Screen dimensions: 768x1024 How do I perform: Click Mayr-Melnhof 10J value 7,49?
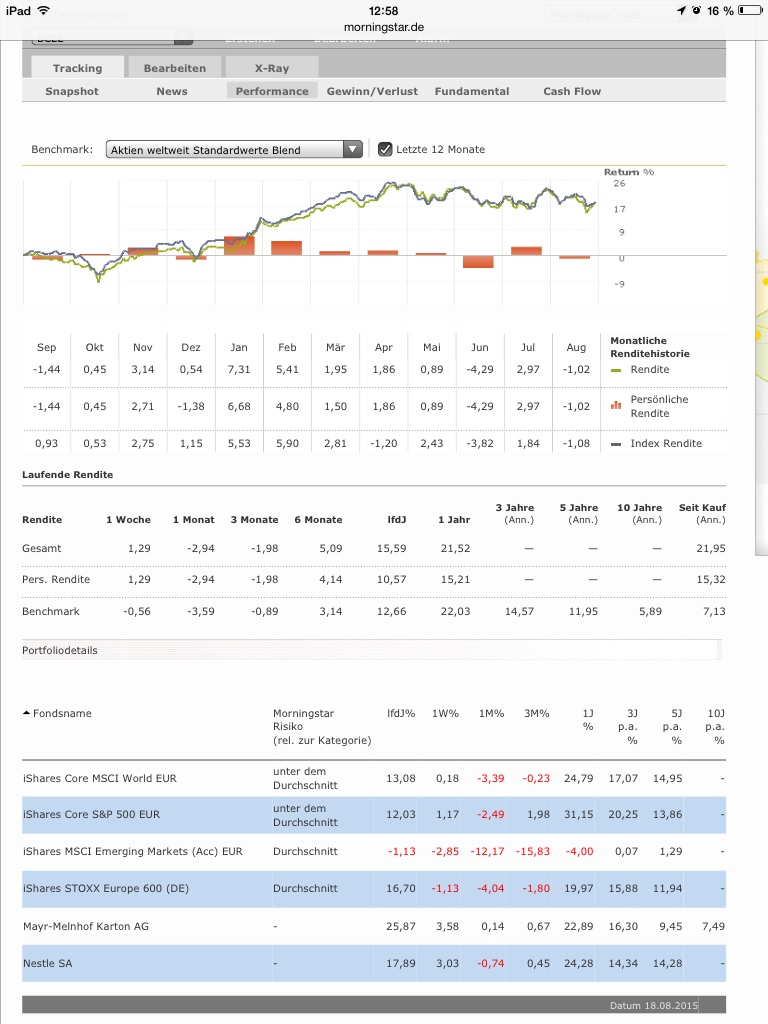(713, 926)
